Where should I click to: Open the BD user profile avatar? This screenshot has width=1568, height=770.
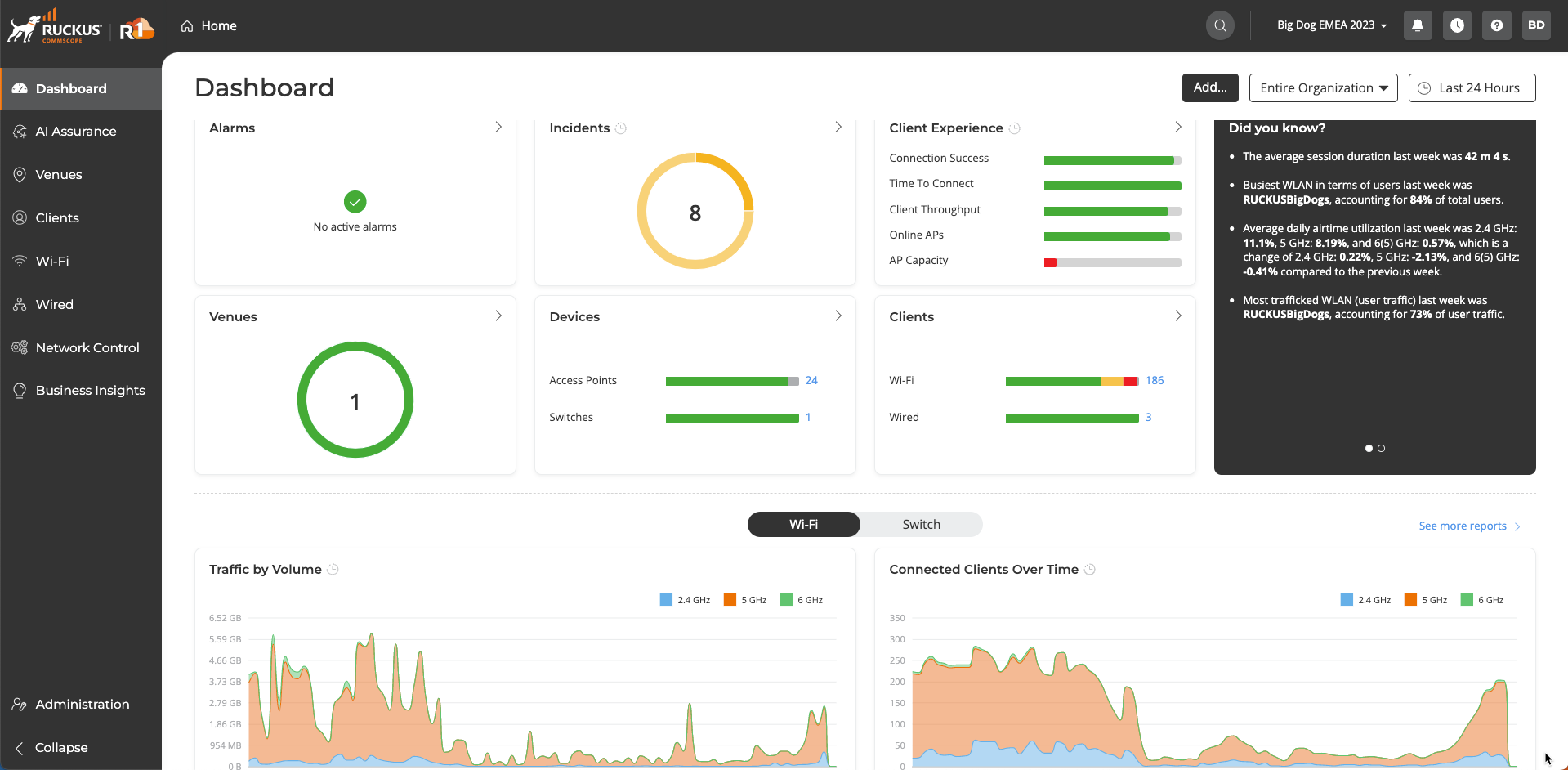pyautogui.click(x=1536, y=25)
